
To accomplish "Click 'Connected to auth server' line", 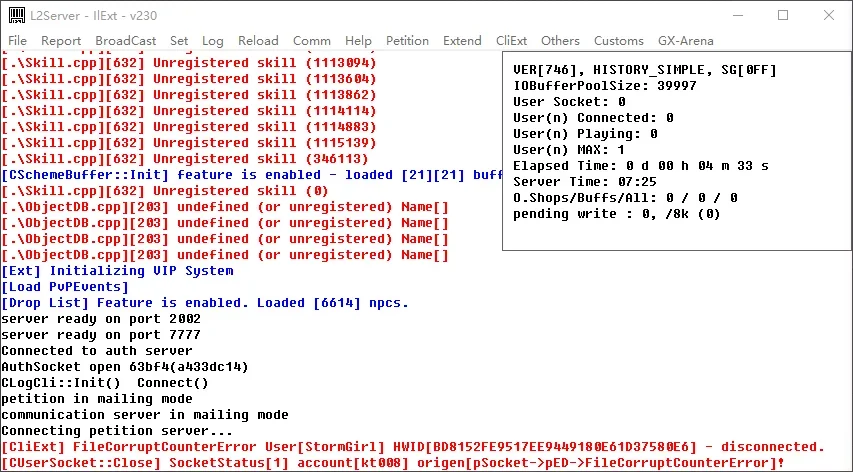I will (x=97, y=351).
